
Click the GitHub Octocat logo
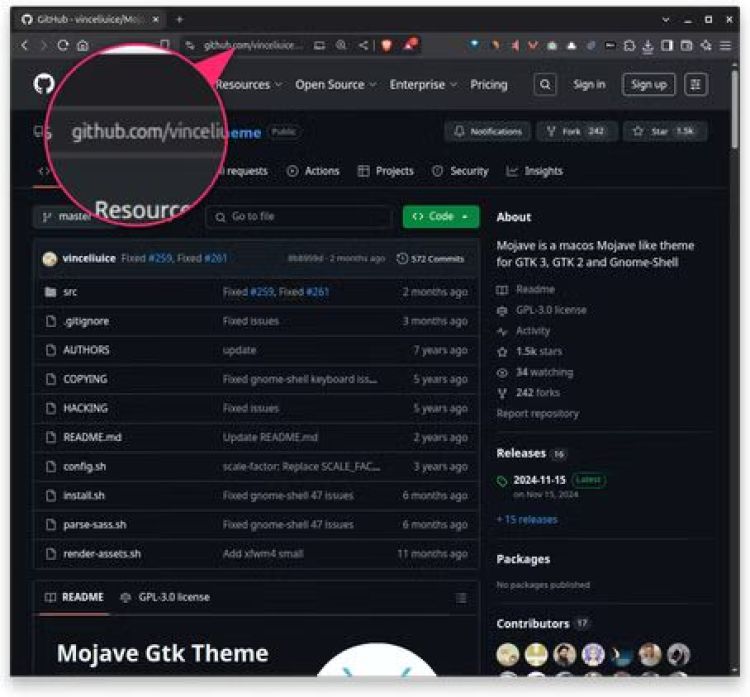[x=44, y=85]
